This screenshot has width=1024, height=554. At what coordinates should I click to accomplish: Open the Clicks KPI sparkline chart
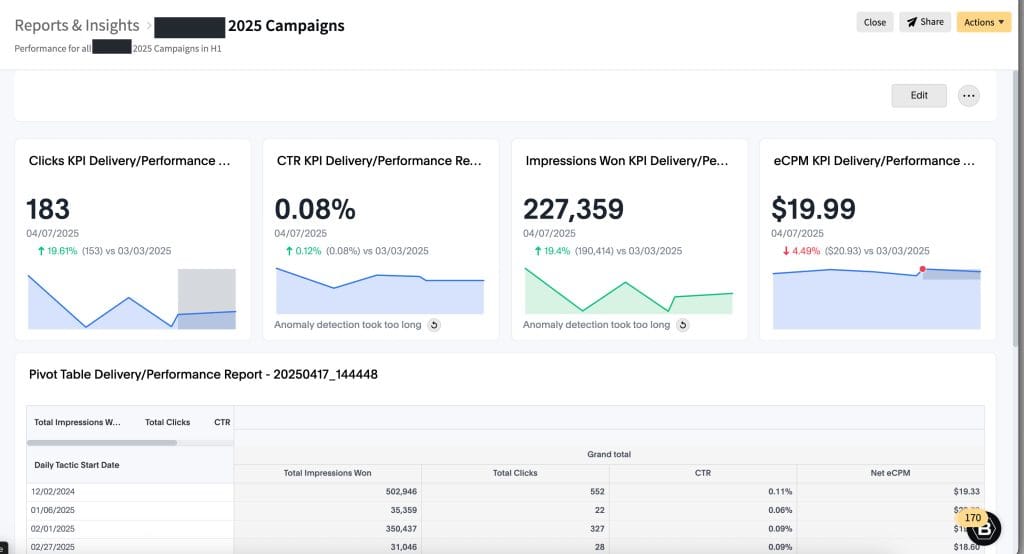coord(131,299)
